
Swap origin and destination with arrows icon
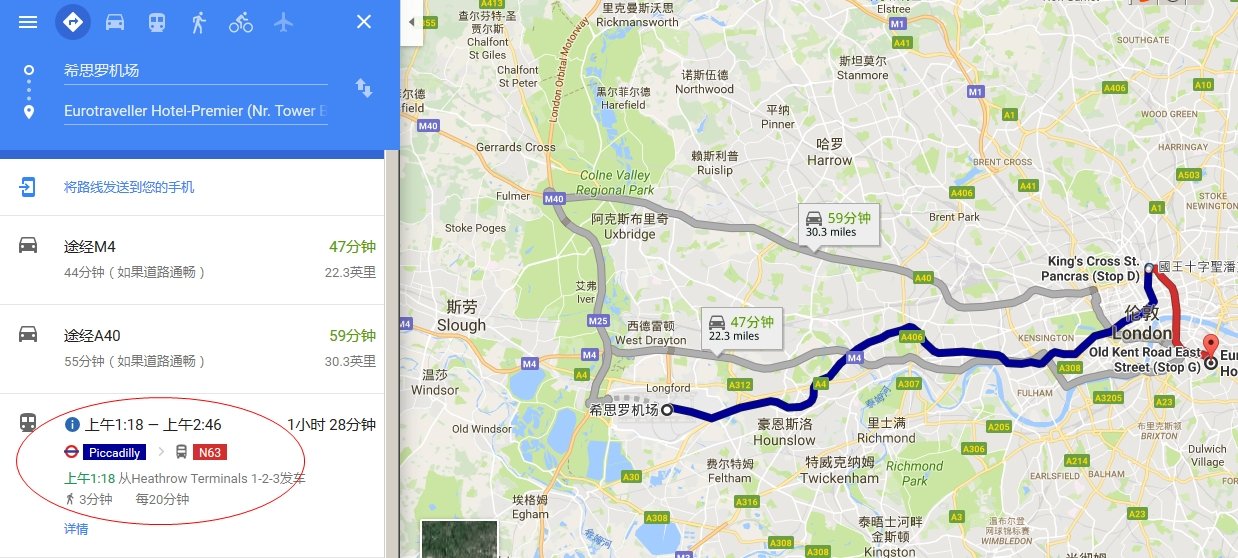364,89
